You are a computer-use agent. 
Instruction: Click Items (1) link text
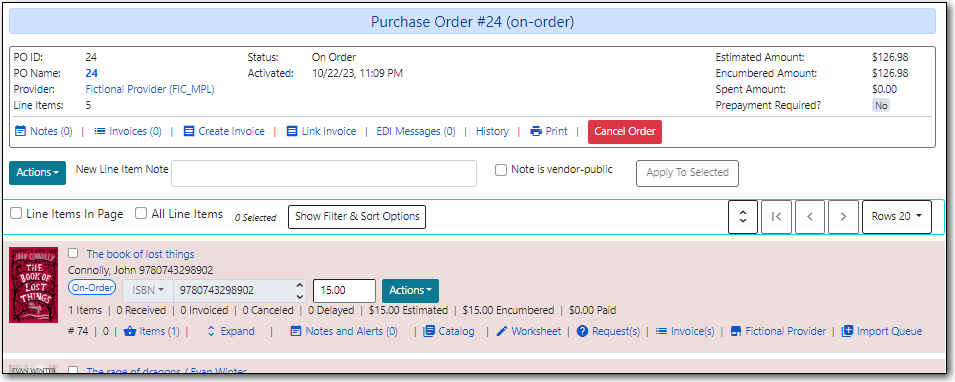(x=160, y=331)
